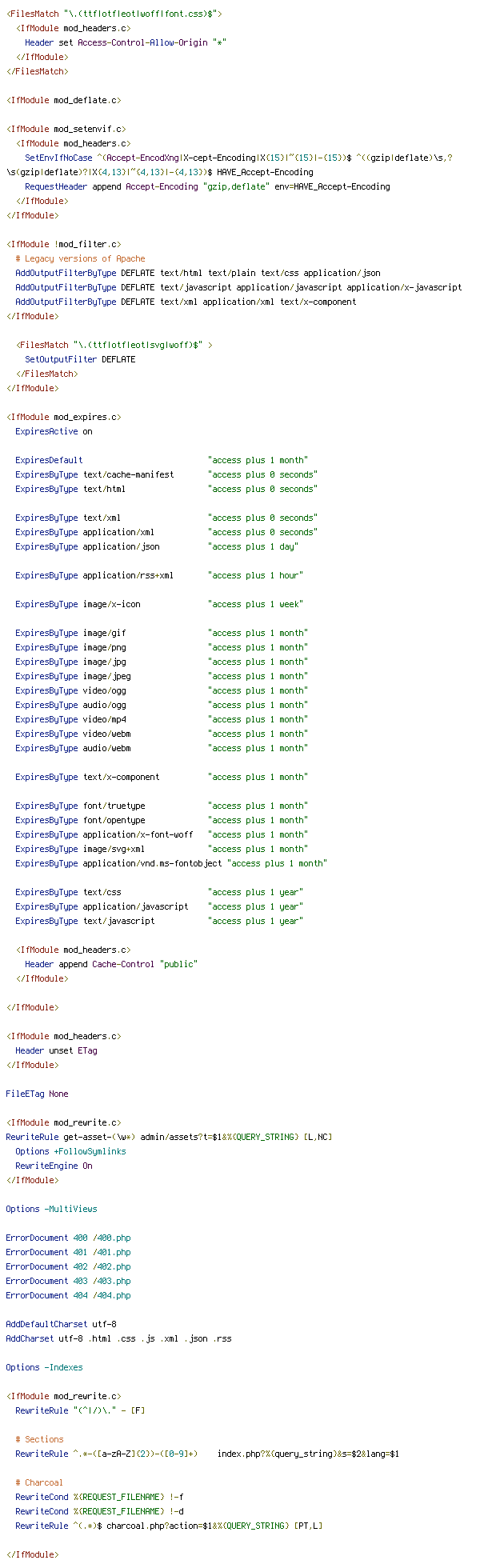Select the FileETag None directive
The height and width of the screenshot is (1568, 480).
coord(37,1094)
